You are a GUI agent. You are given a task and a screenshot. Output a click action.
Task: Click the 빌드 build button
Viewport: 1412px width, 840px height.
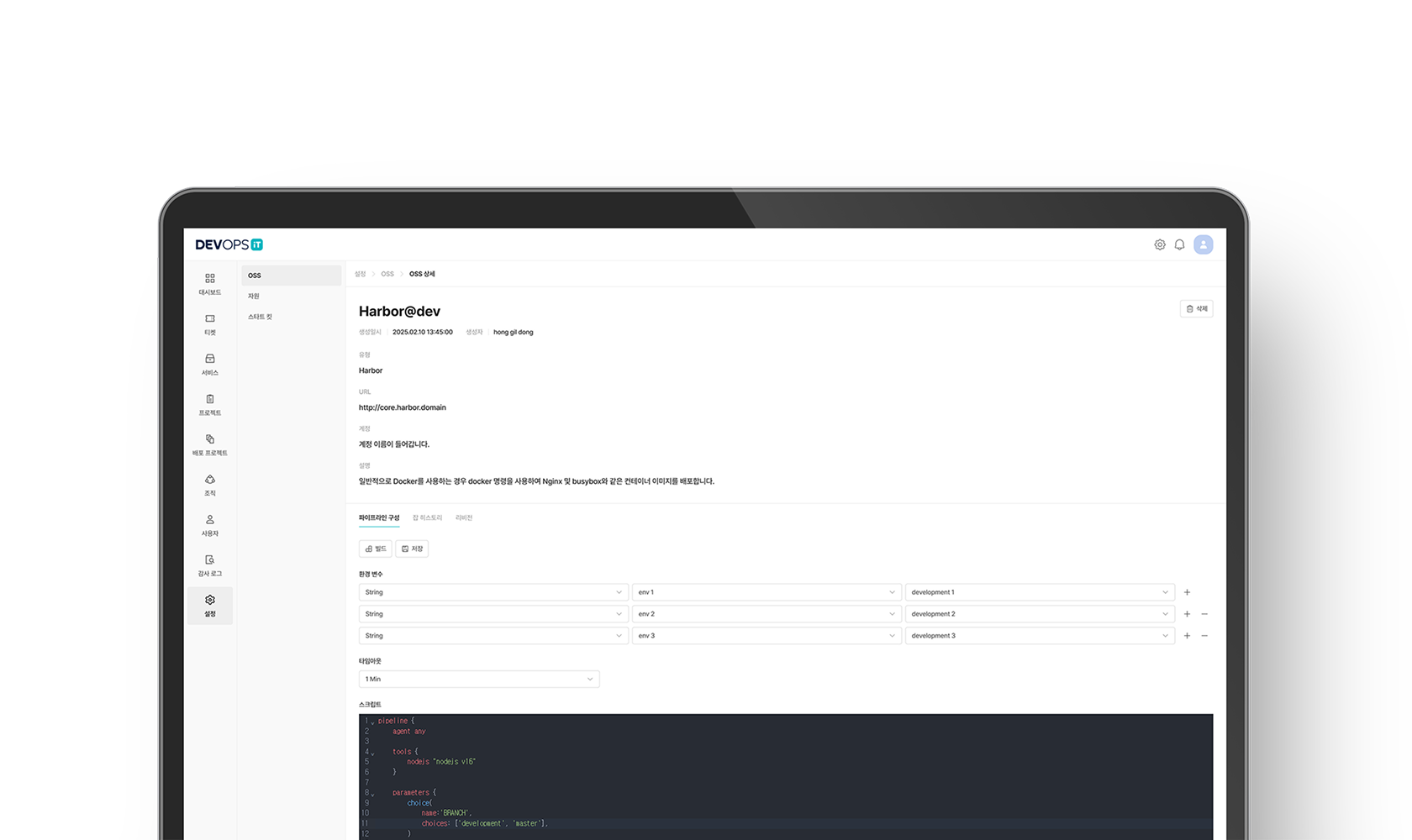click(376, 549)
